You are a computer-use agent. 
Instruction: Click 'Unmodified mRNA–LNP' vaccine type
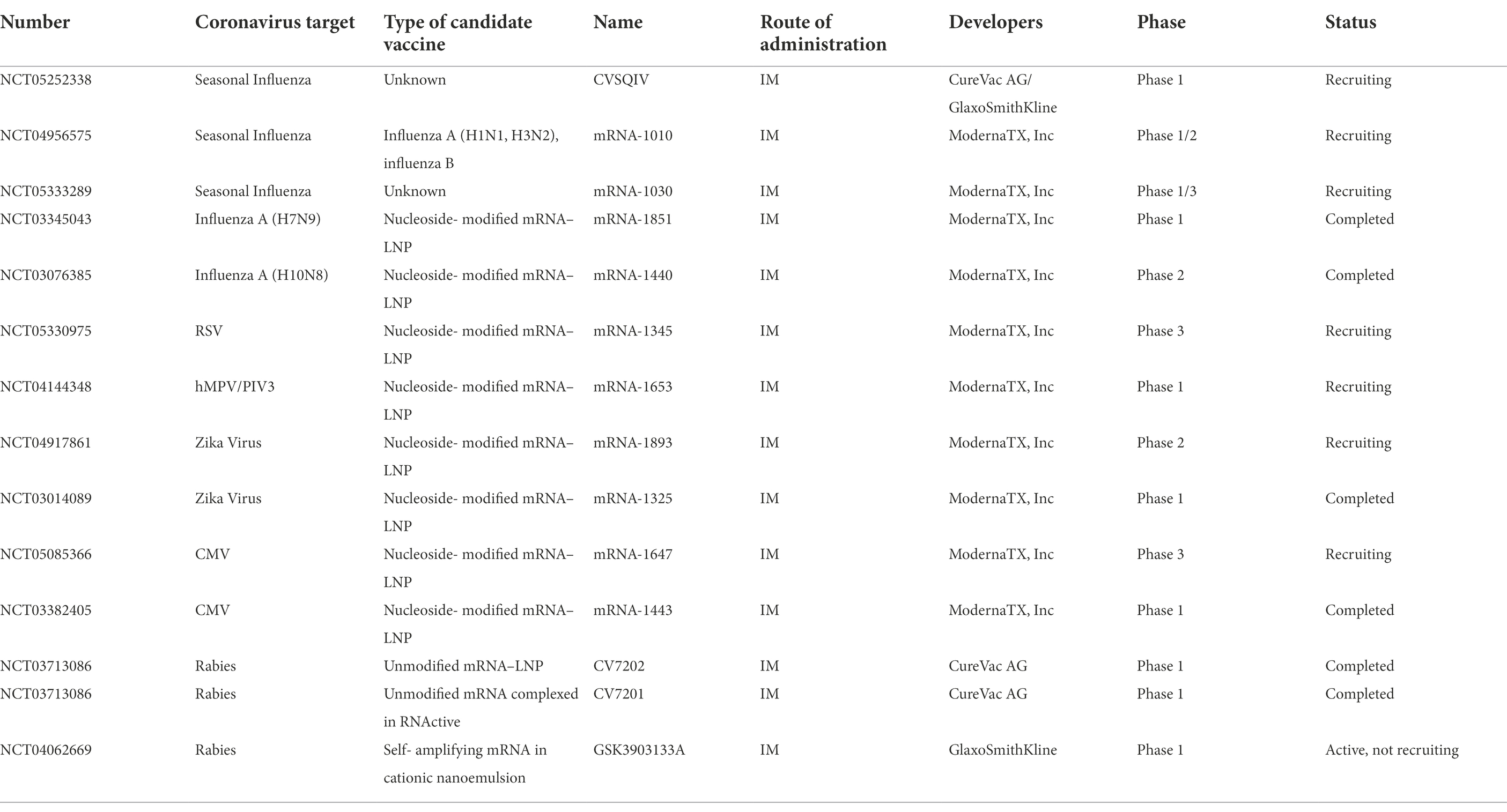[463, 666]
